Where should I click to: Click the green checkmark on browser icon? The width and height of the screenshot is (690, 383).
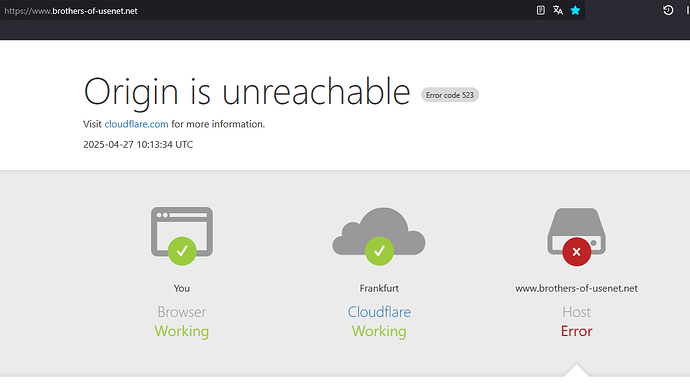click(182, 251)
